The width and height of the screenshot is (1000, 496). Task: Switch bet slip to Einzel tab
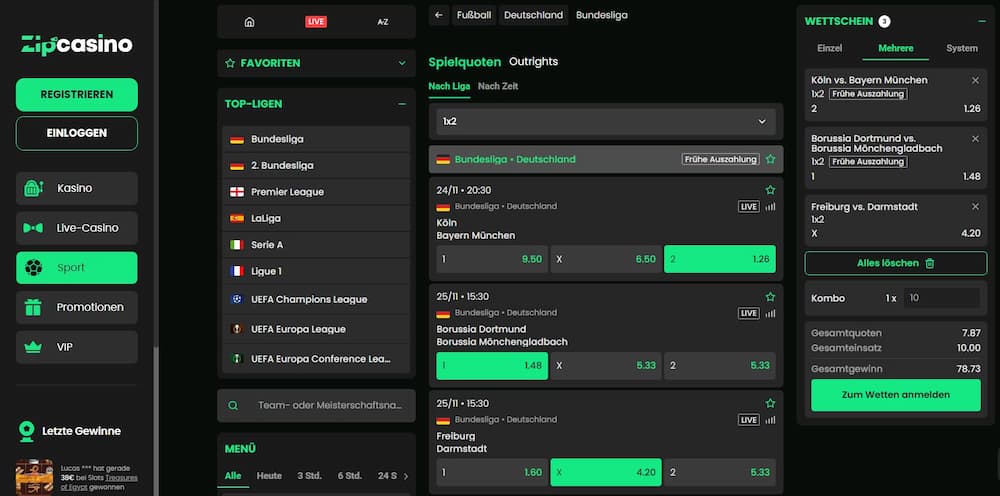(x=830, y=48)
